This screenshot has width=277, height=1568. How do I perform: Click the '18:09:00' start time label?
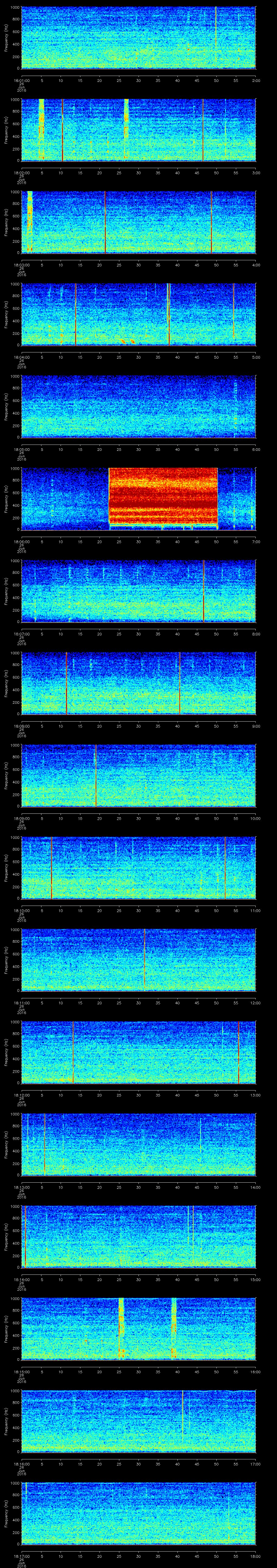(21, 818)
